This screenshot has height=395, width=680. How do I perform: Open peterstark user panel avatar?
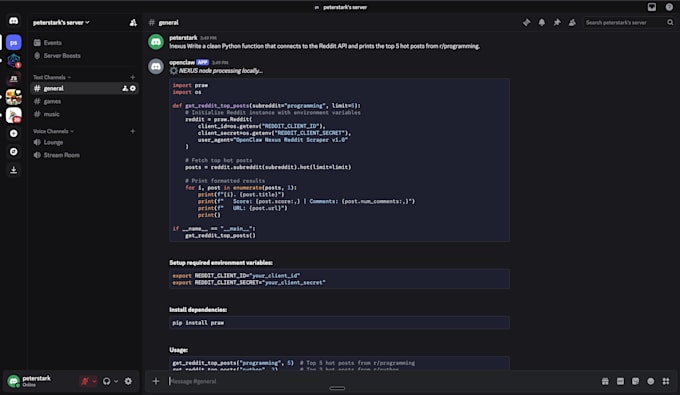click(13, 381)
